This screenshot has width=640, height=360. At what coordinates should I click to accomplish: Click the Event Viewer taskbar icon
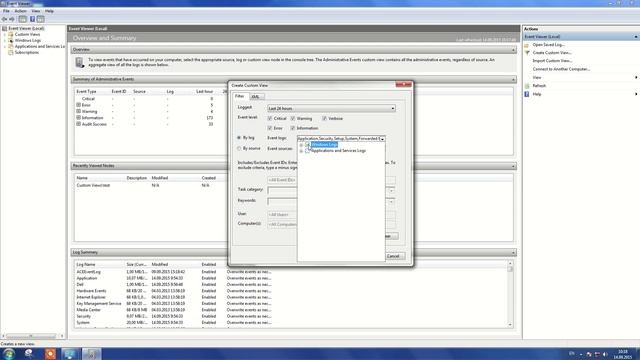click(x=91, y=353)
